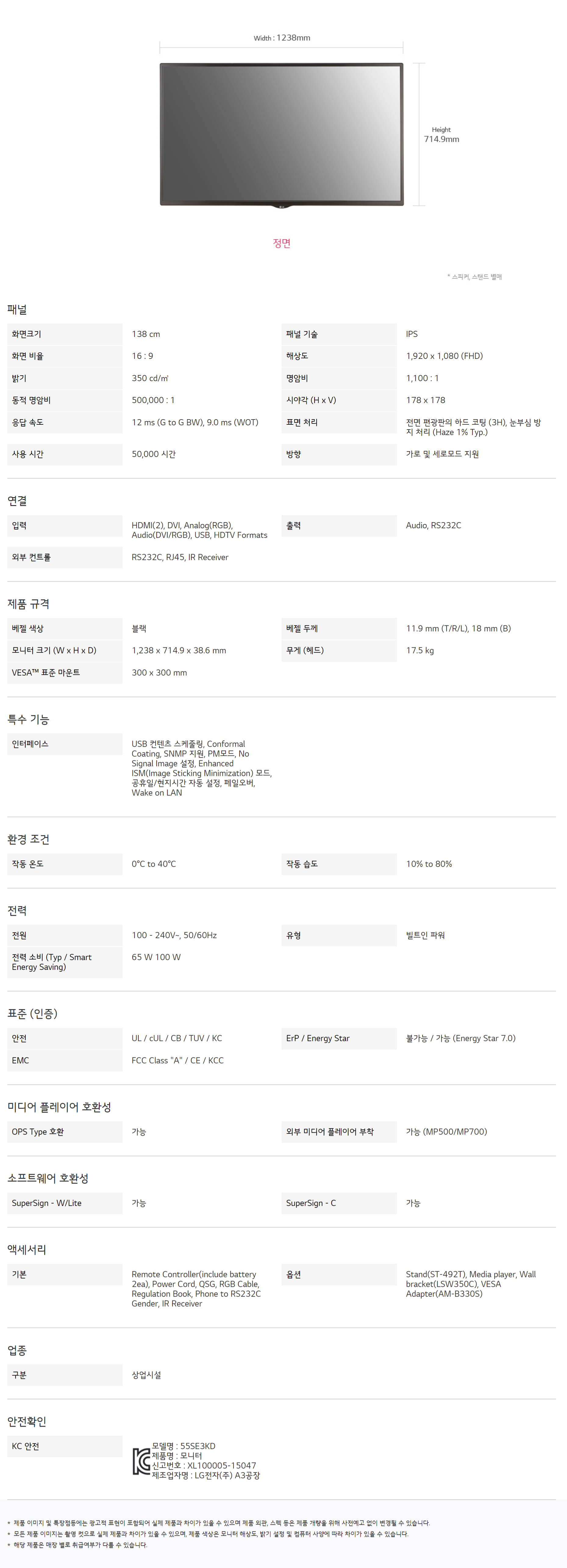Click the Width 1238mm dimension label
The width and height of the screenshot is (567, 1568).
click(x=281, y=38)
